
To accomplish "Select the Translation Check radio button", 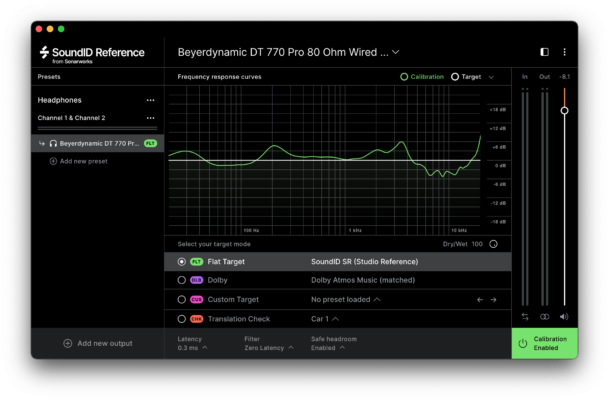I will 181,318.
